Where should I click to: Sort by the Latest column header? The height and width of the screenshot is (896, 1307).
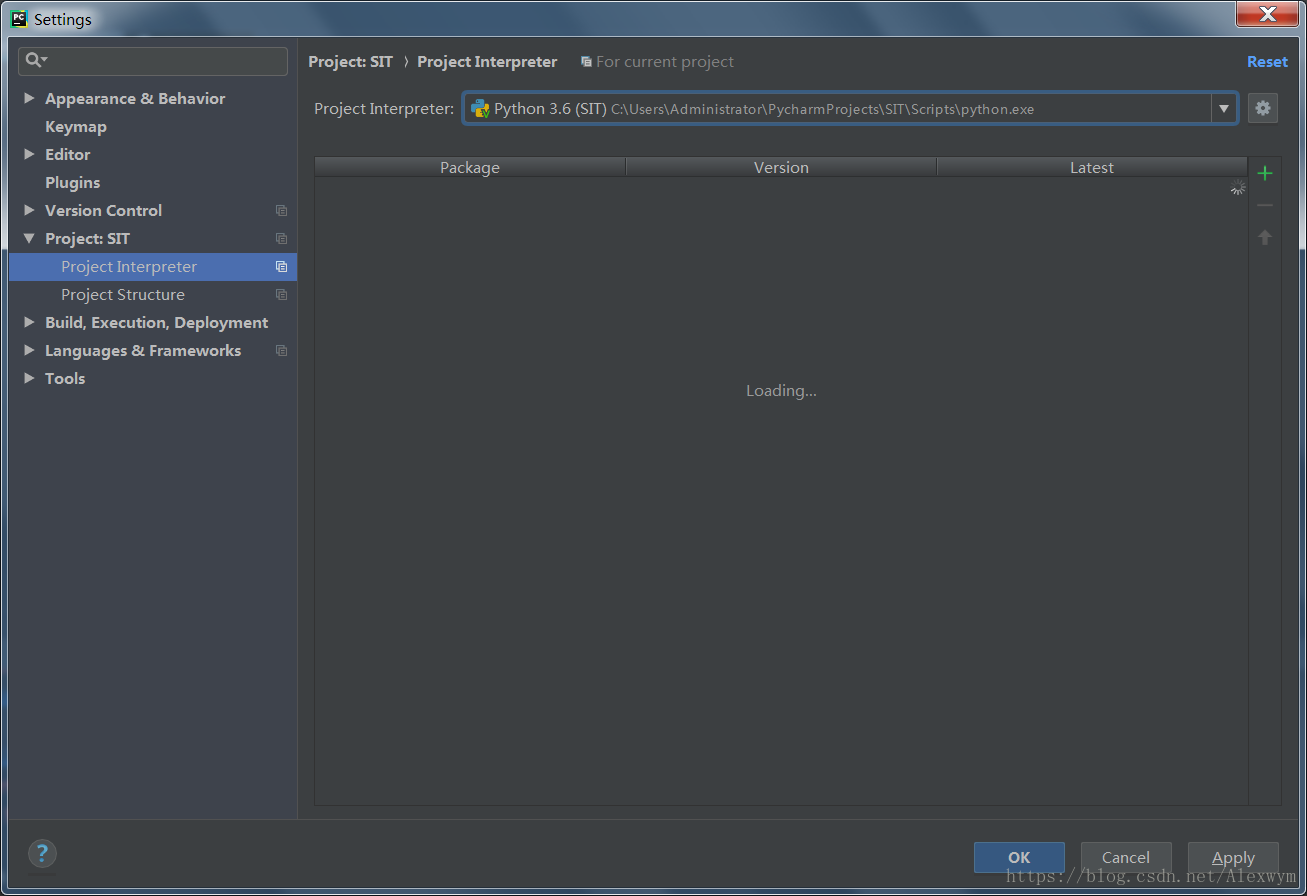coord(1092,167)
